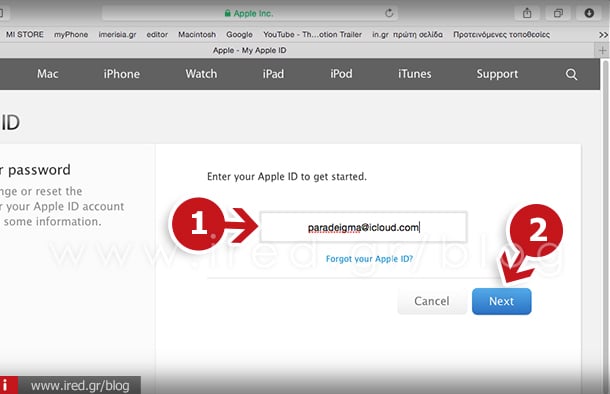Click the green lock Apple Inc. address
Image resolution: width=610 pixels, height=394 pixels.
click(x=249, y=13)
